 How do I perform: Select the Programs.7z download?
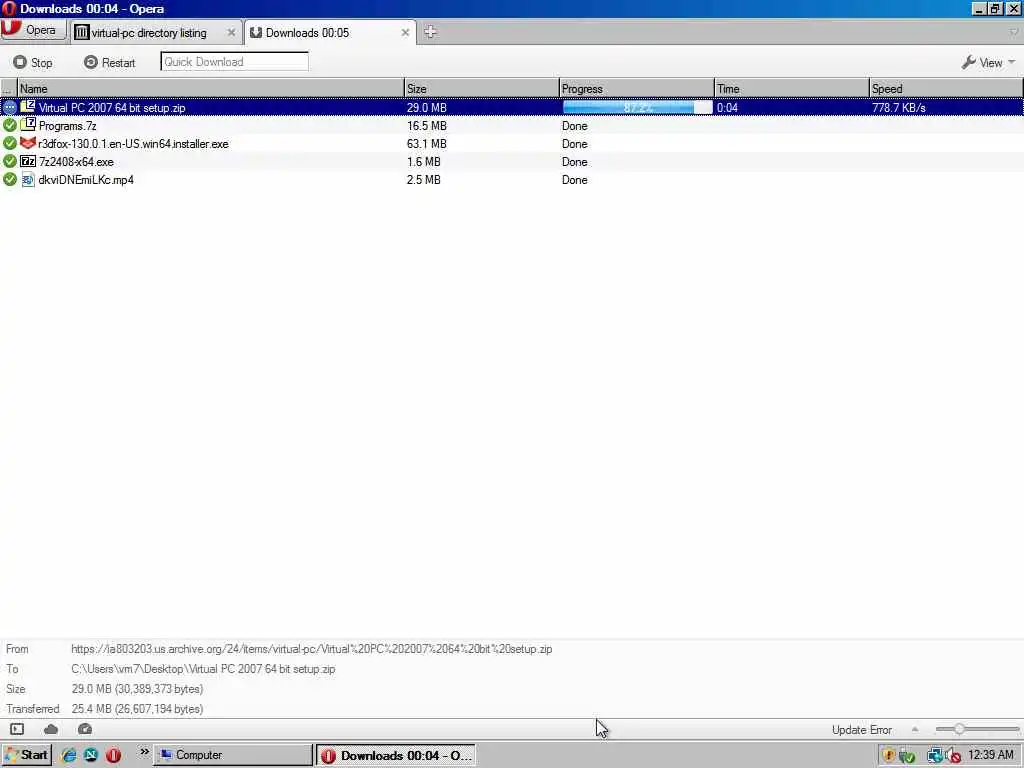(x=512, y=125)
